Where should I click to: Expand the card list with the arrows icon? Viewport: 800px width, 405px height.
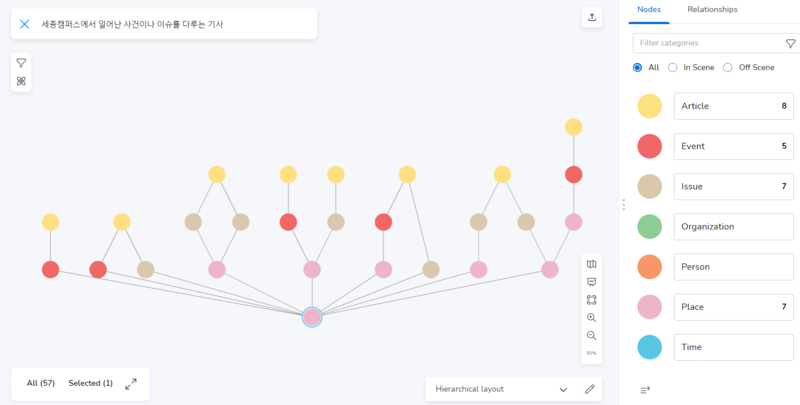click(x=131, y=383)
